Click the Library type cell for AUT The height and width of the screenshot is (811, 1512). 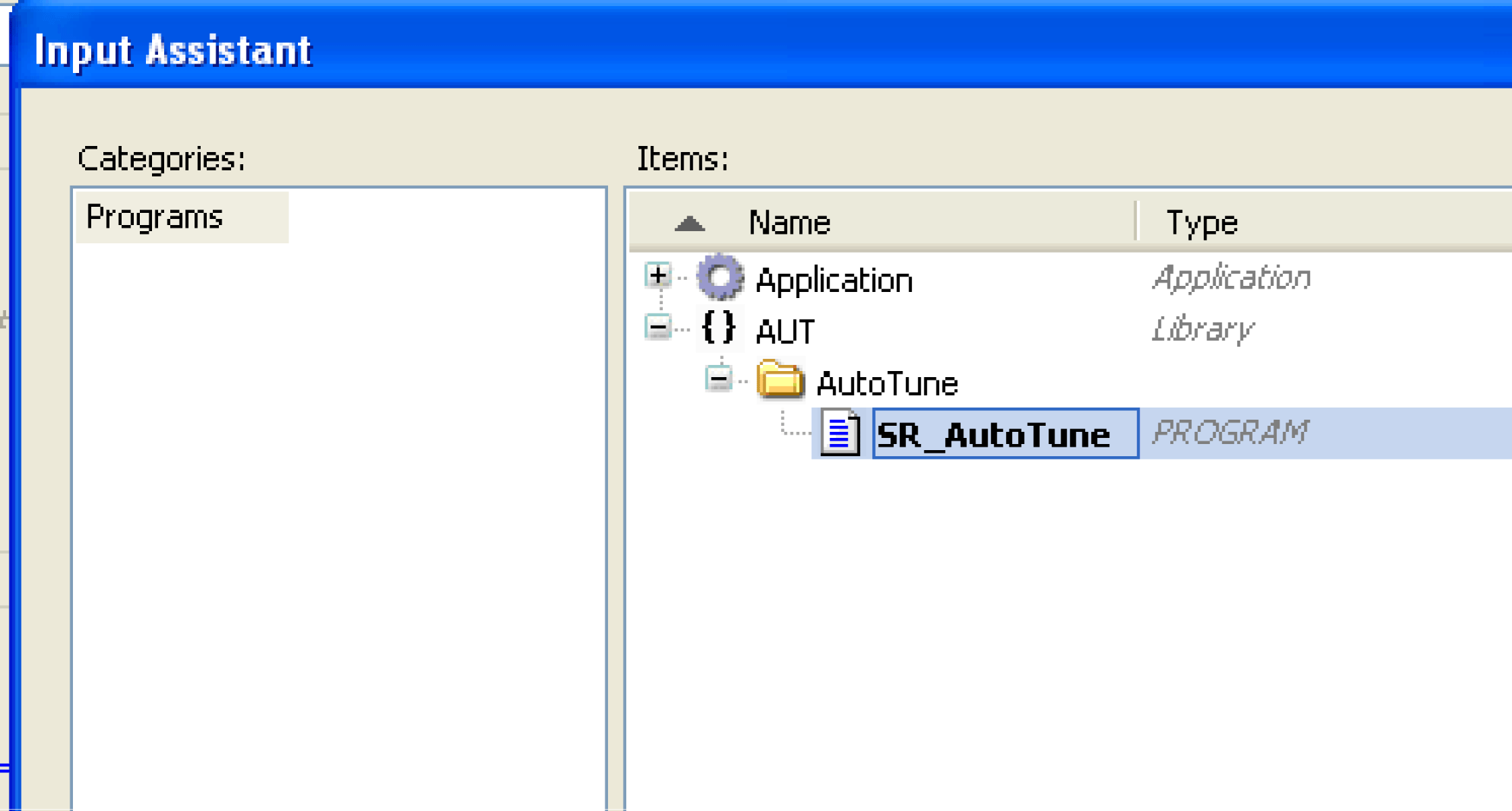tap(1203, 330)
